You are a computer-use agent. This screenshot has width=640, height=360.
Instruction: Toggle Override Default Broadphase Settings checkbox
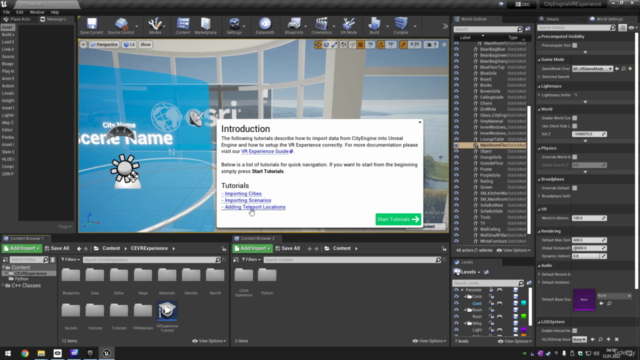(575, 188)
